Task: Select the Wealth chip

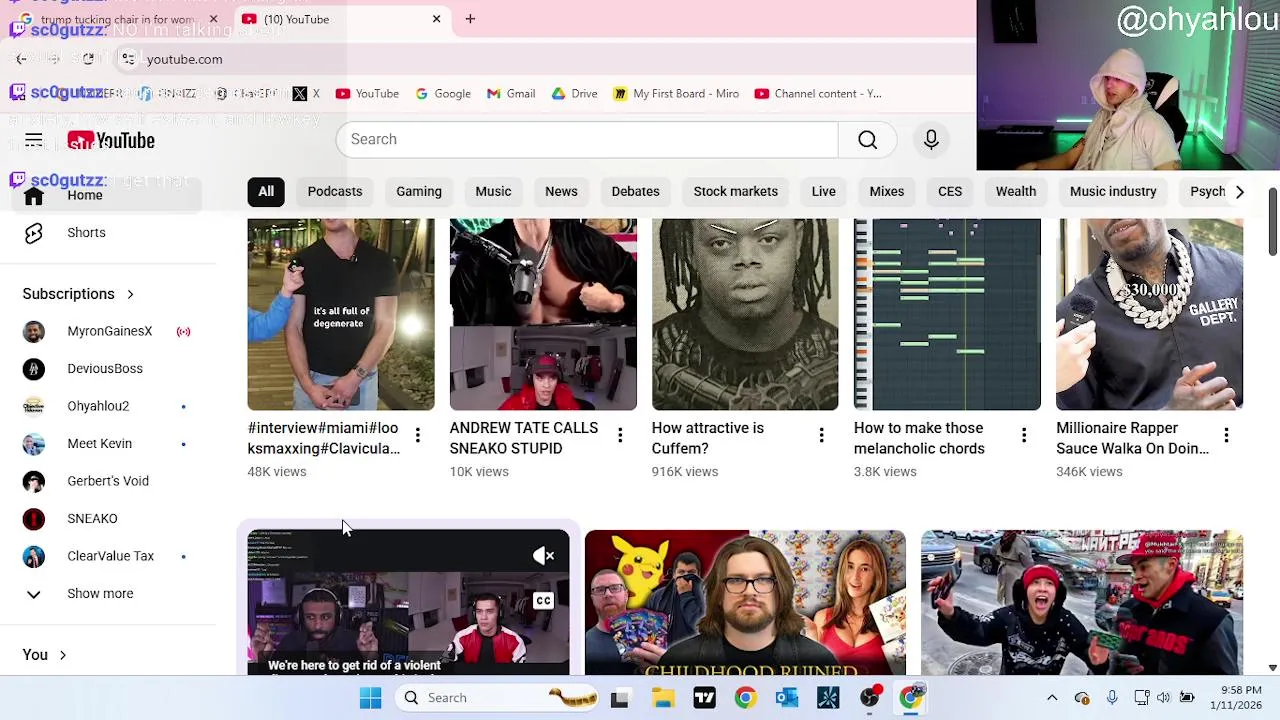Action: [x=1016, y=192]
